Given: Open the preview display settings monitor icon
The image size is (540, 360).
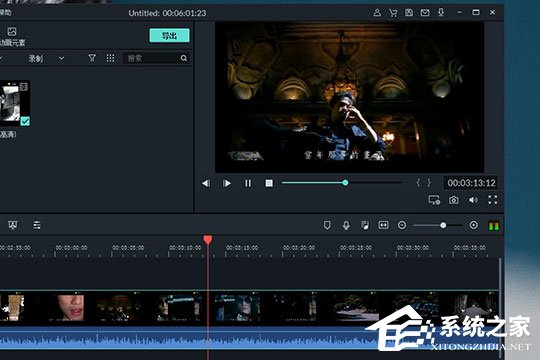Looking at the screenshot, I should pos(434,200).
